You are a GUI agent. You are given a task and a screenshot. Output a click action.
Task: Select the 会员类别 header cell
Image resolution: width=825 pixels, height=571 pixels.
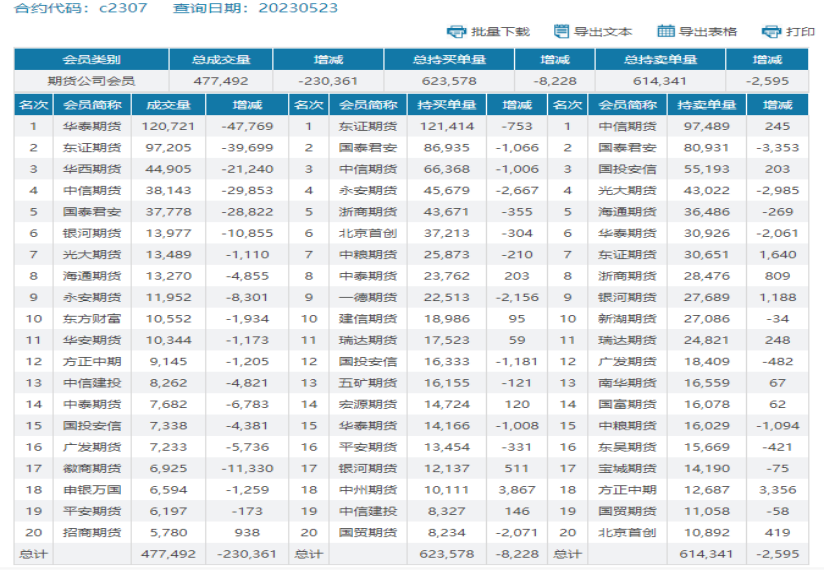coord(92,59)
